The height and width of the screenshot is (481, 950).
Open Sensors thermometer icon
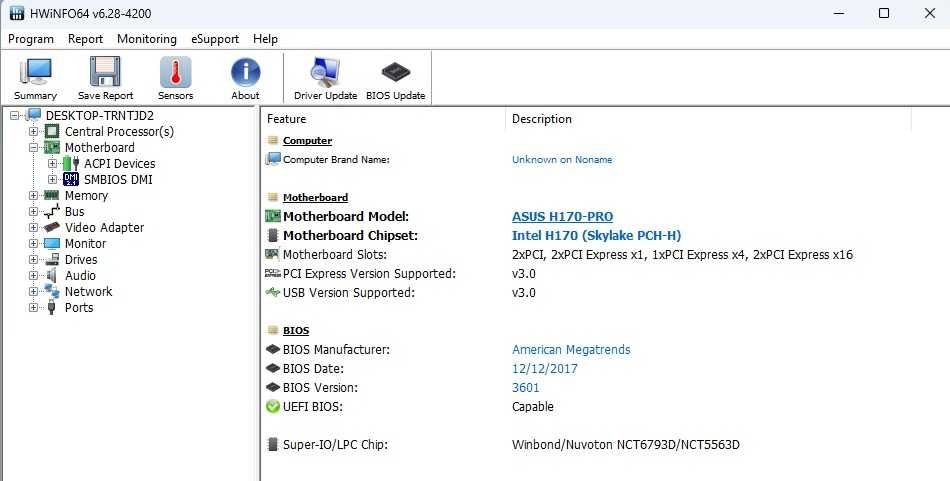click(x=176, y=72)
